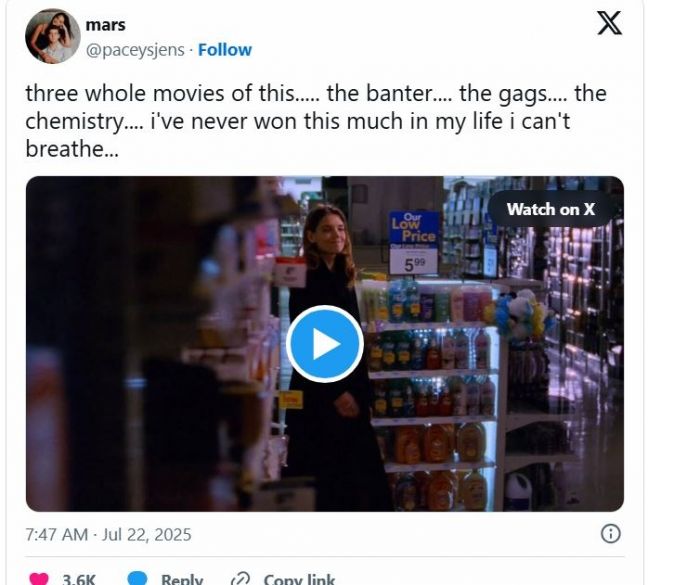Viewport: 700px width, 585px height.
Task: Click the chain link copy icon
Action: (x=241, y=579)
